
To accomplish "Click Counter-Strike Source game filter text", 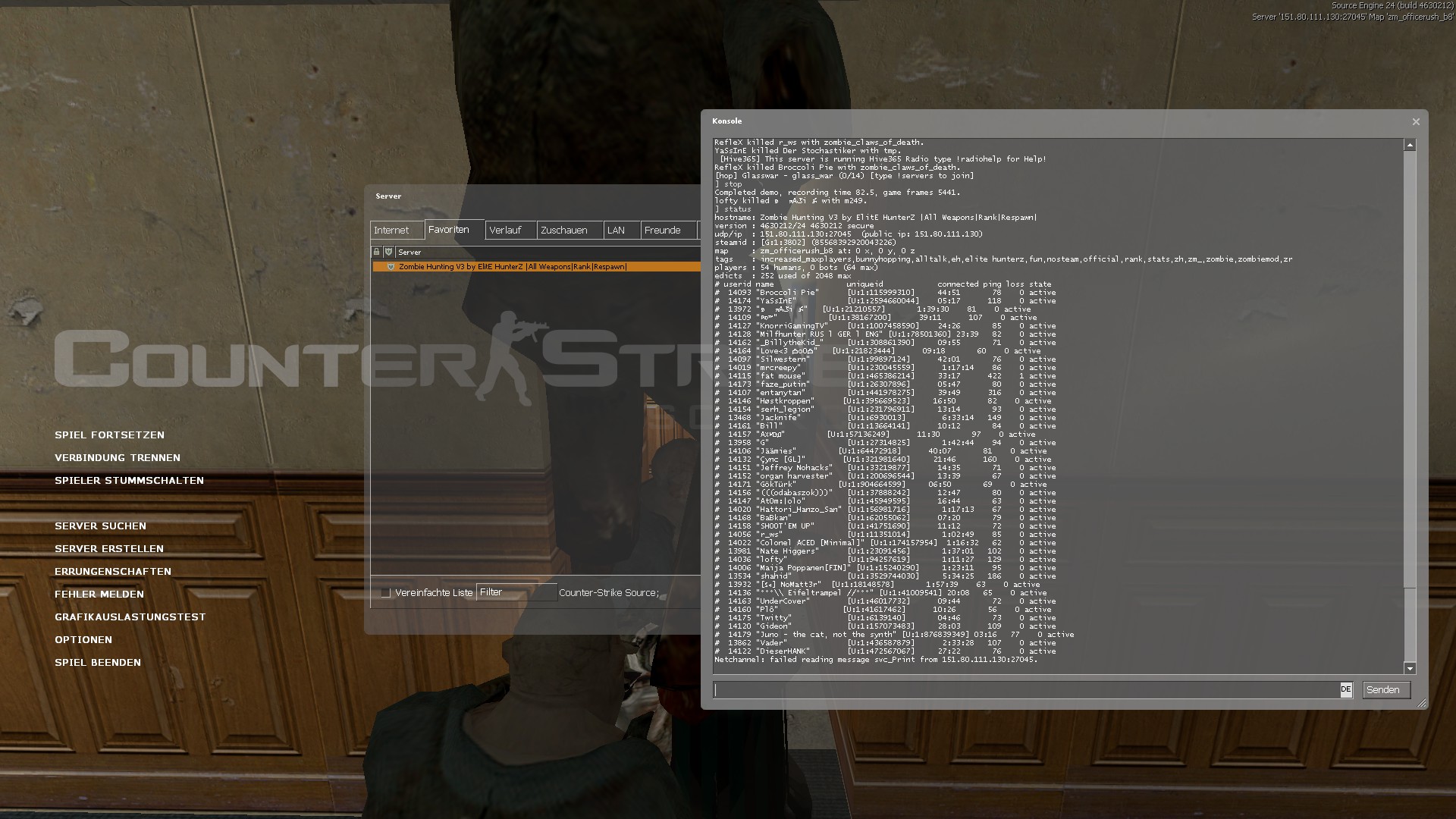I will coord(609,593).
